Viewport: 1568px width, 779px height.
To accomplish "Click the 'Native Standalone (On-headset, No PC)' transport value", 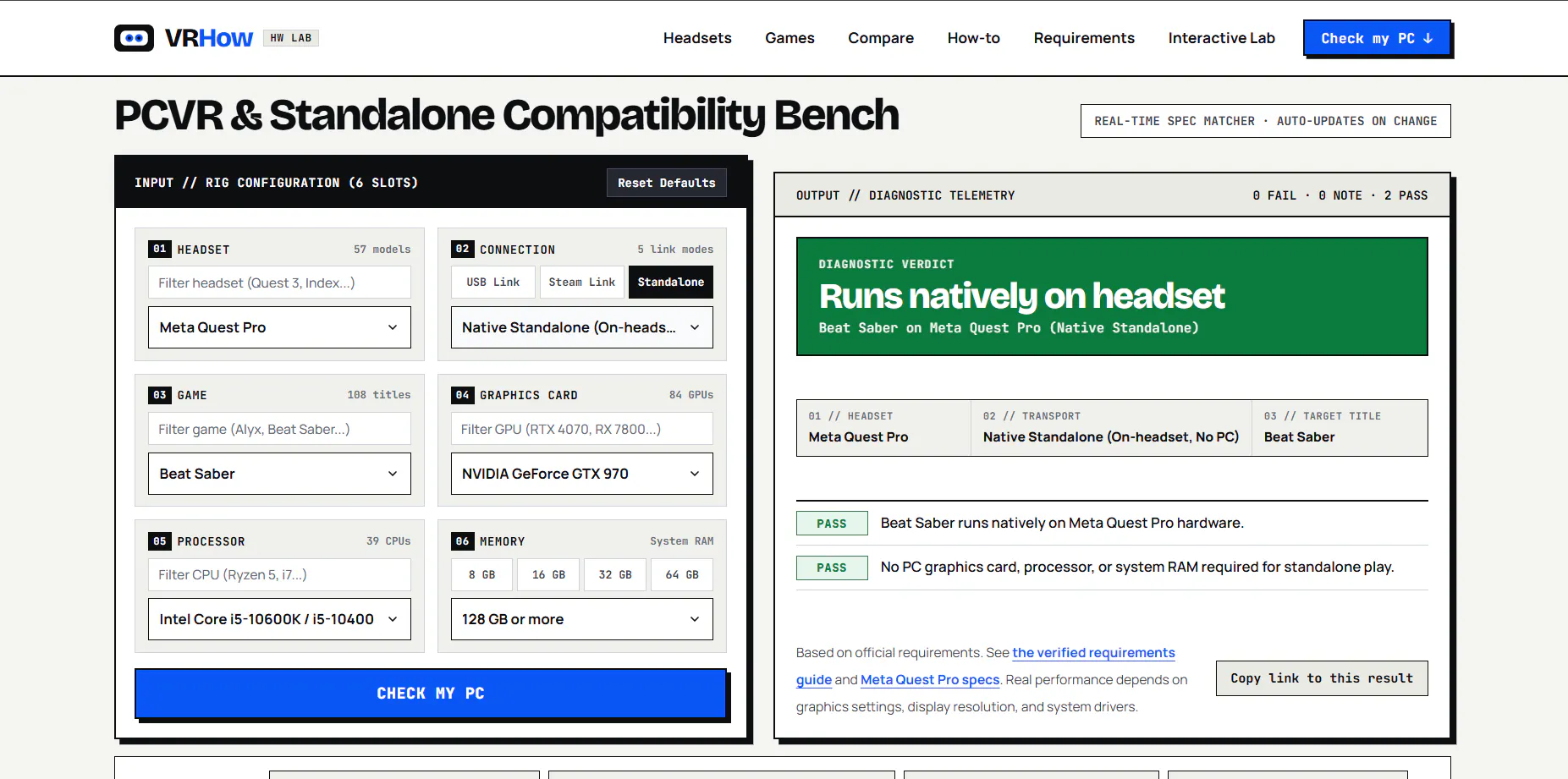I will pos(1111,437).
